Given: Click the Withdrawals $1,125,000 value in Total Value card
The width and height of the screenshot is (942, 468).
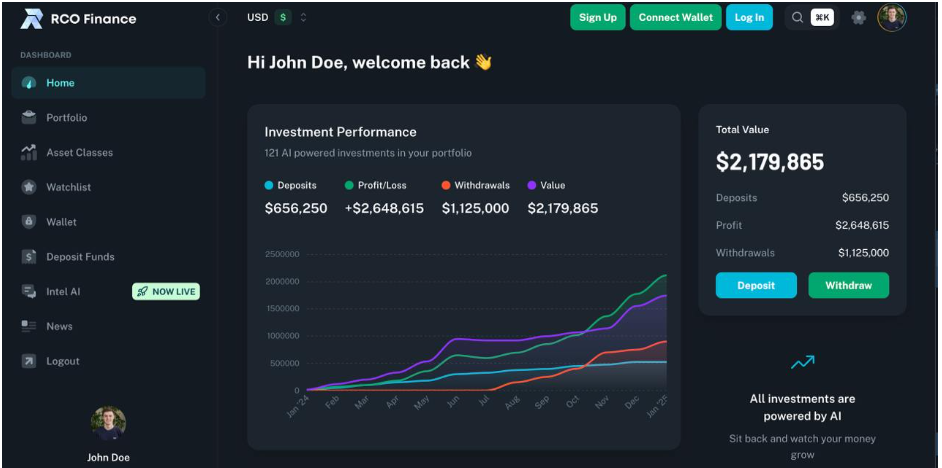Looking at the screenshot, I should point(863,253).
